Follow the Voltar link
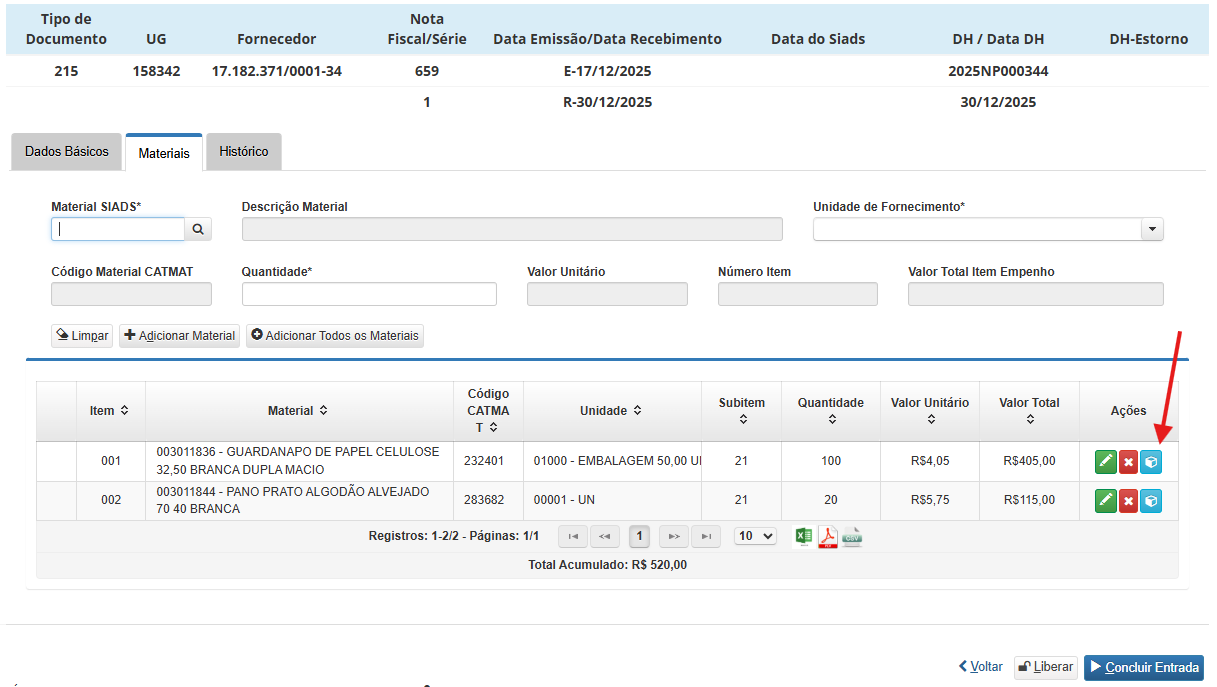The image size is (1217, 687). 980,667
